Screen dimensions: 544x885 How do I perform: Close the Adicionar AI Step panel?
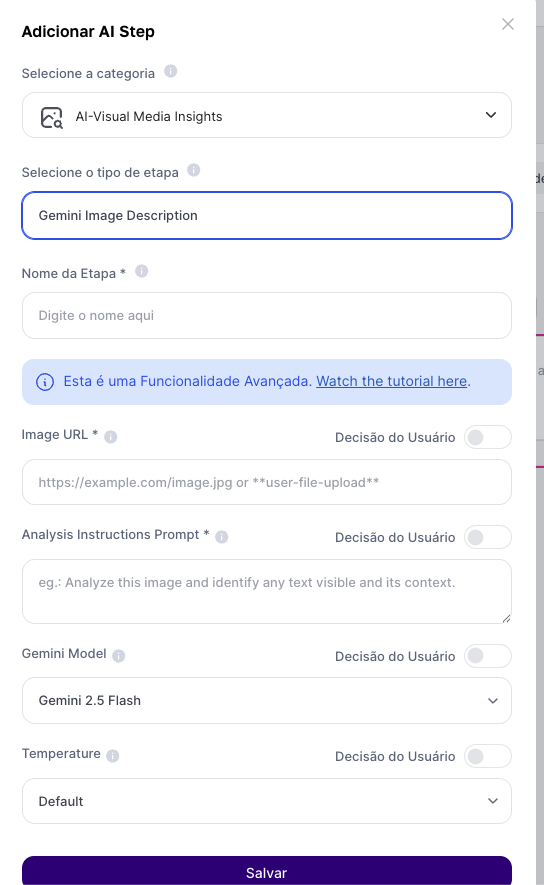(508, 24)
